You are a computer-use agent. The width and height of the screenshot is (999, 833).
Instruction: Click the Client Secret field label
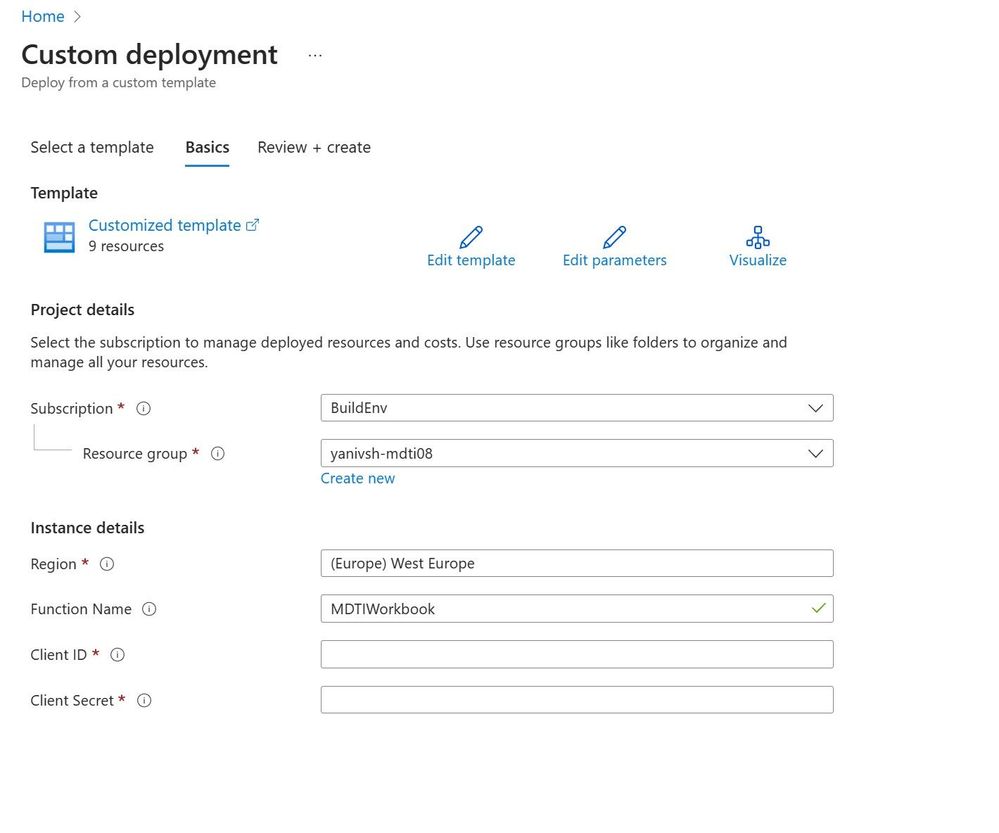click(72, 700)
